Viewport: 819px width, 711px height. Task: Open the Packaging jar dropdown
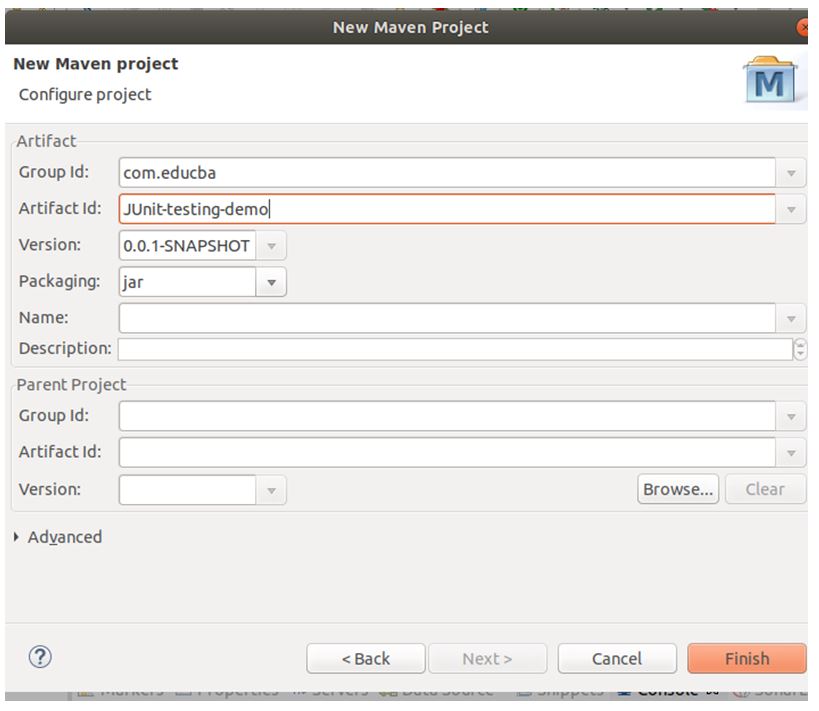tap(272, 282)
